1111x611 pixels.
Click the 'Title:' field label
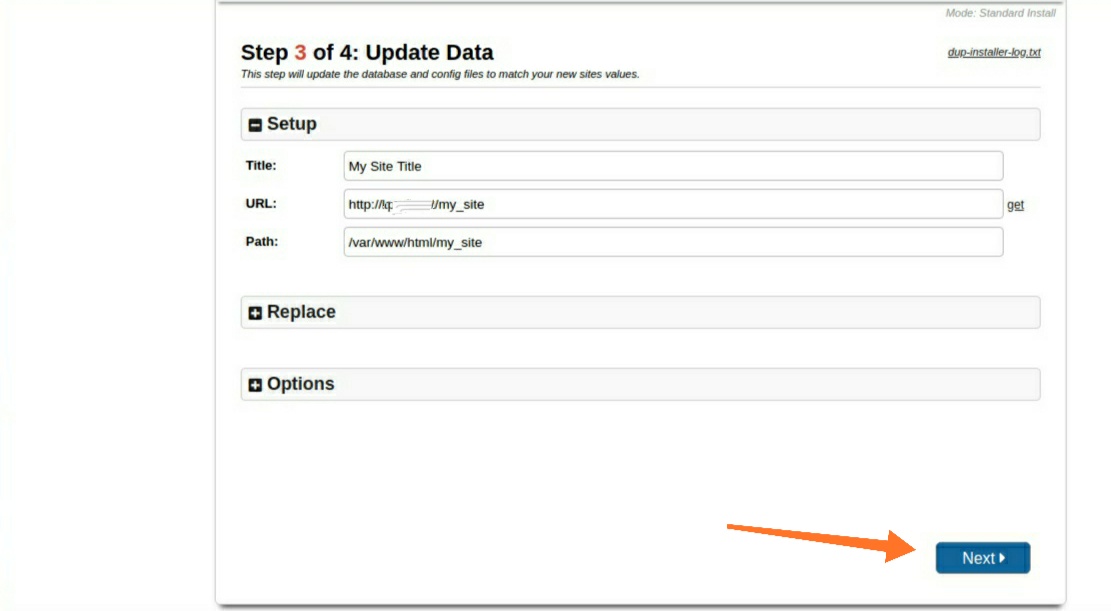coord(261,165)
